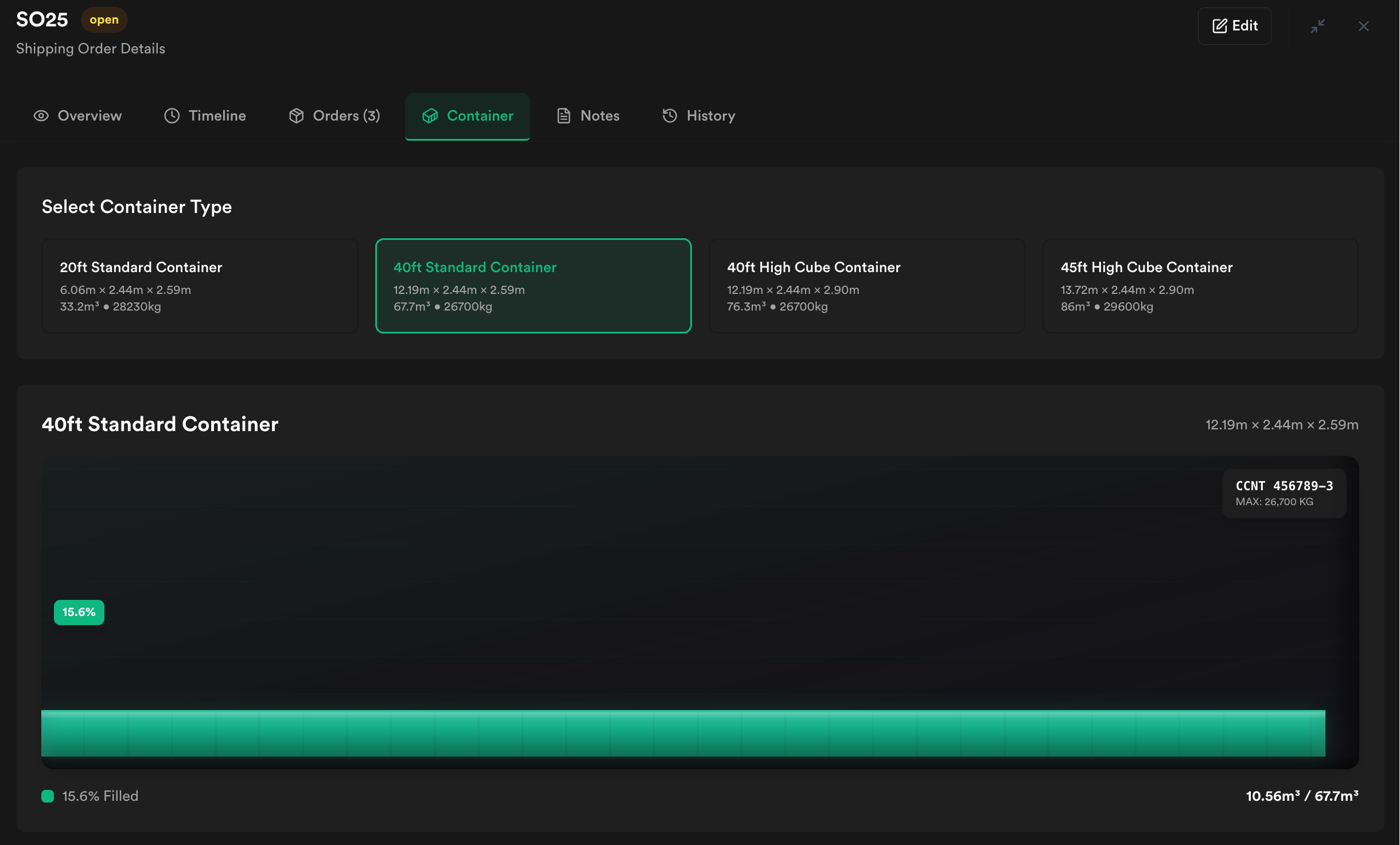
Task: Click the box icon on Orders tab
Action: (x=296, y=116)
